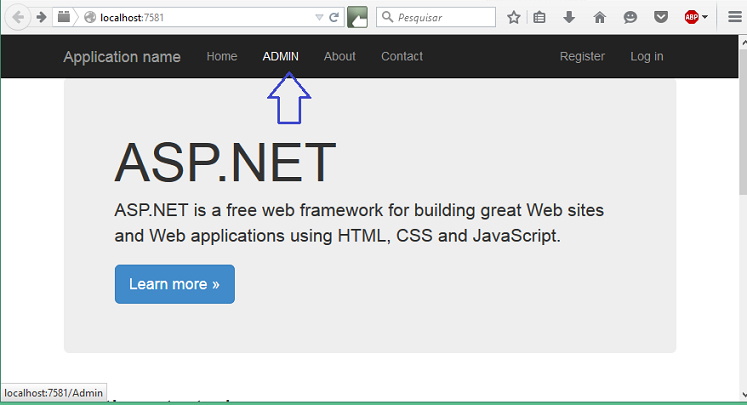Navigate to the About page

[x=340, y=56]
